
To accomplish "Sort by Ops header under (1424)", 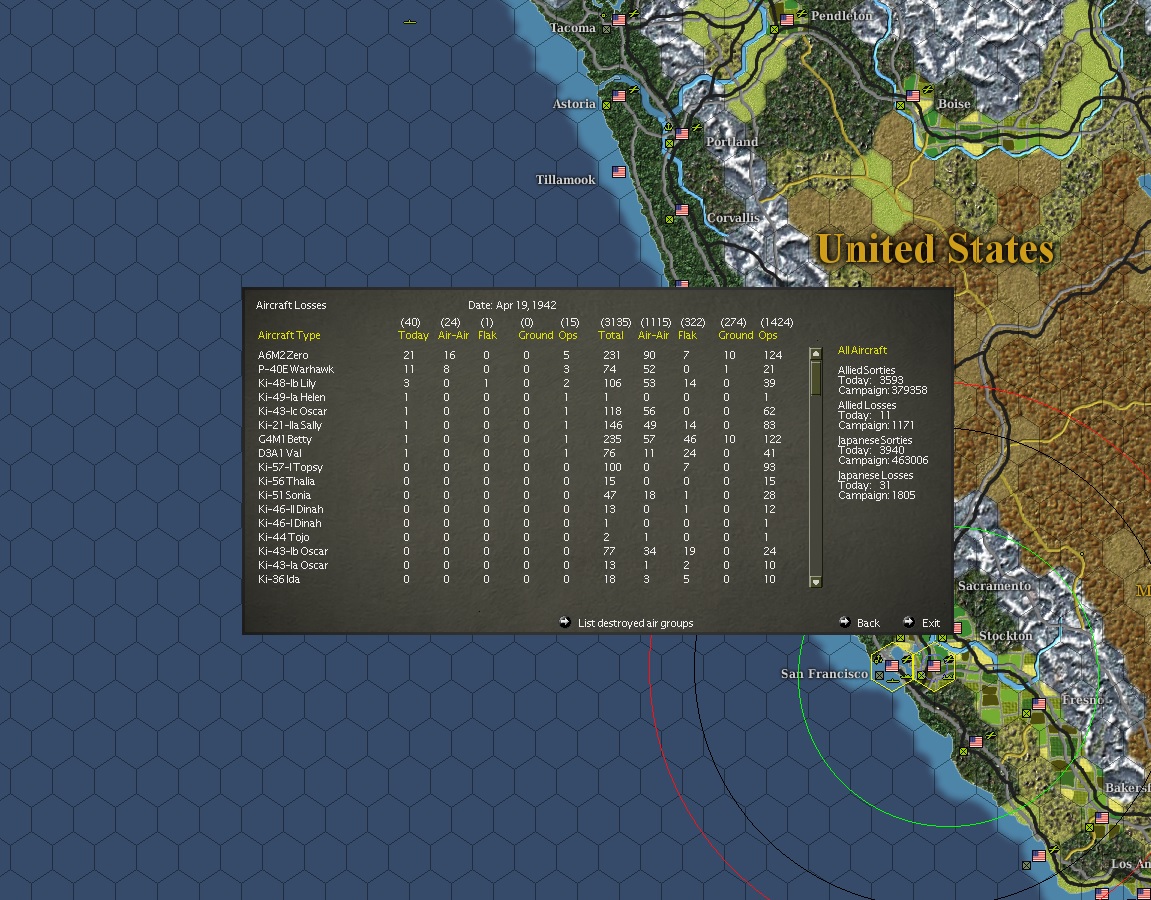I will pyautogui.click(x=768, y=335).
